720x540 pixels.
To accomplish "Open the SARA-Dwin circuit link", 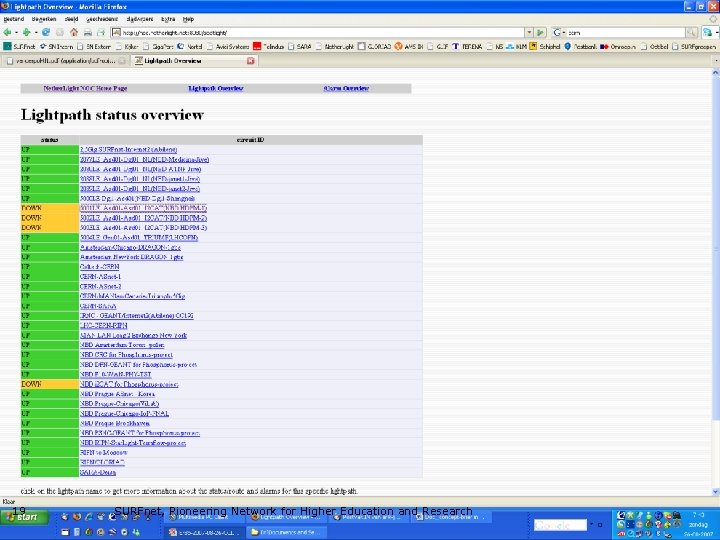I will 98,472.
